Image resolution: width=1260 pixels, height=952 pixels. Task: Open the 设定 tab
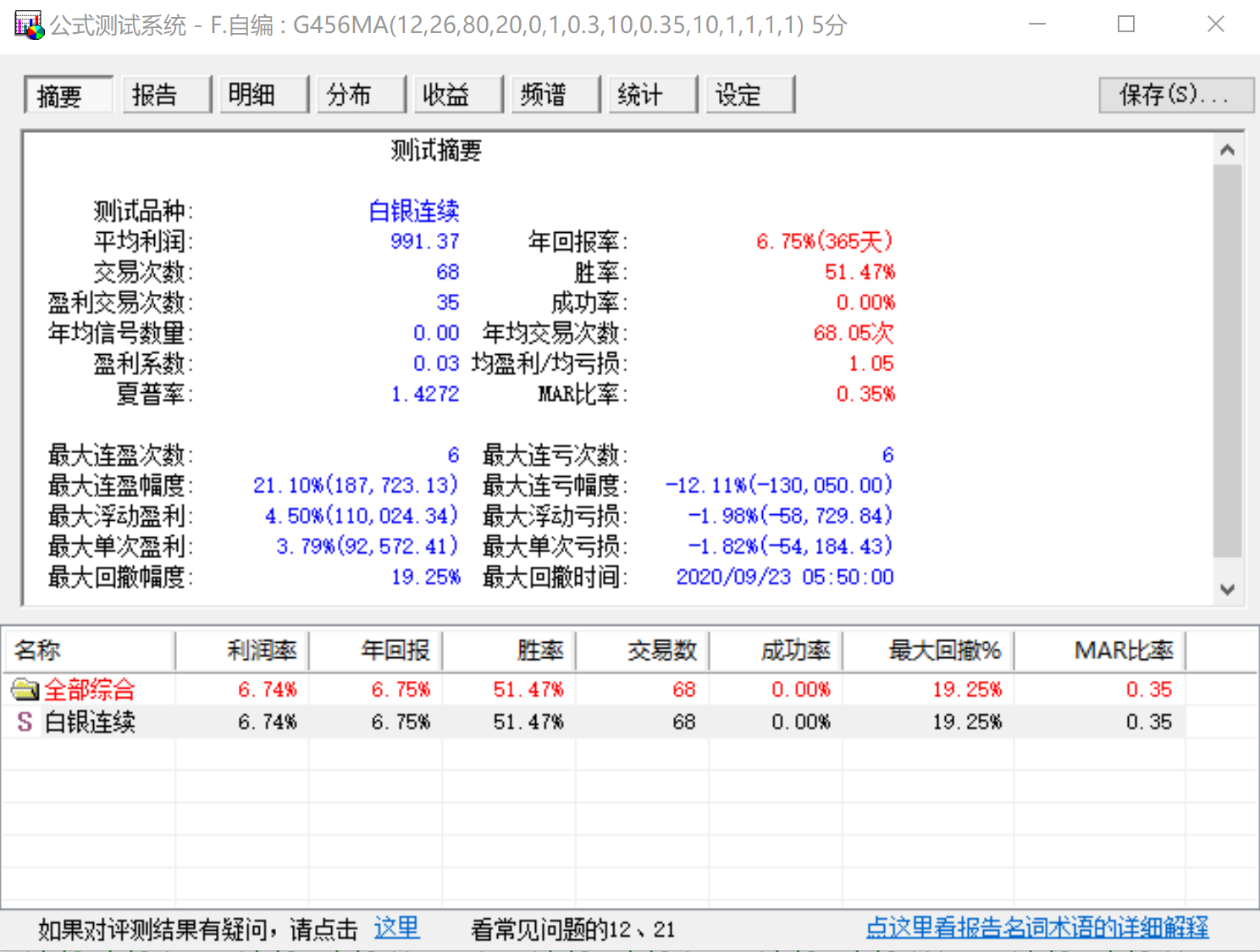pyautogui.click(x=749, y=94)
